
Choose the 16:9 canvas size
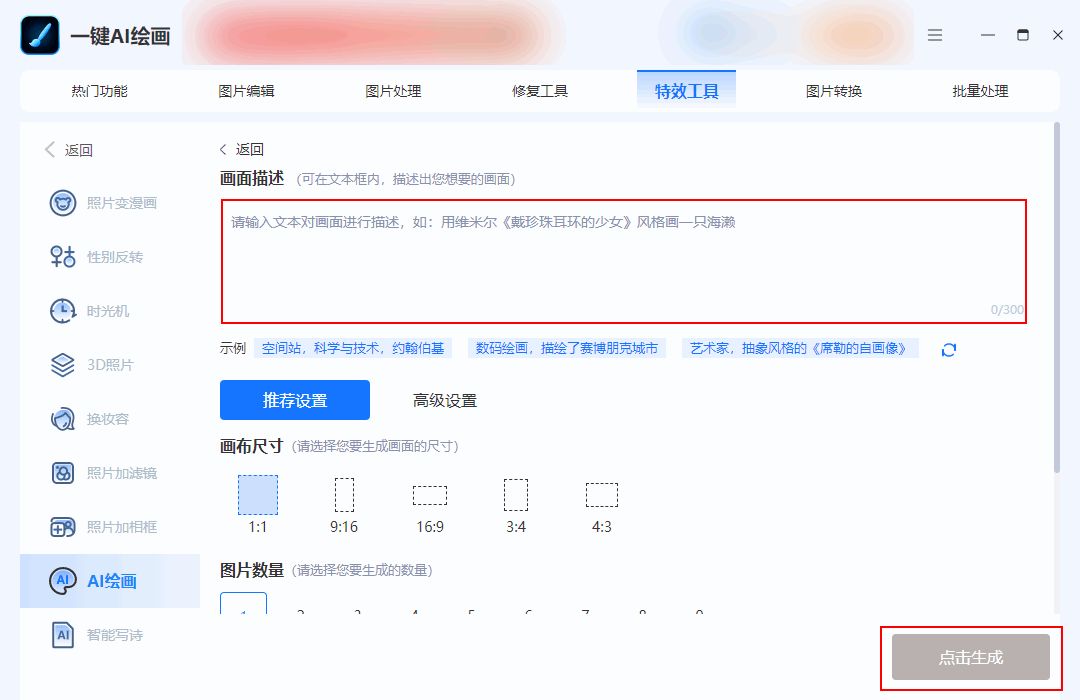(430, 508)
